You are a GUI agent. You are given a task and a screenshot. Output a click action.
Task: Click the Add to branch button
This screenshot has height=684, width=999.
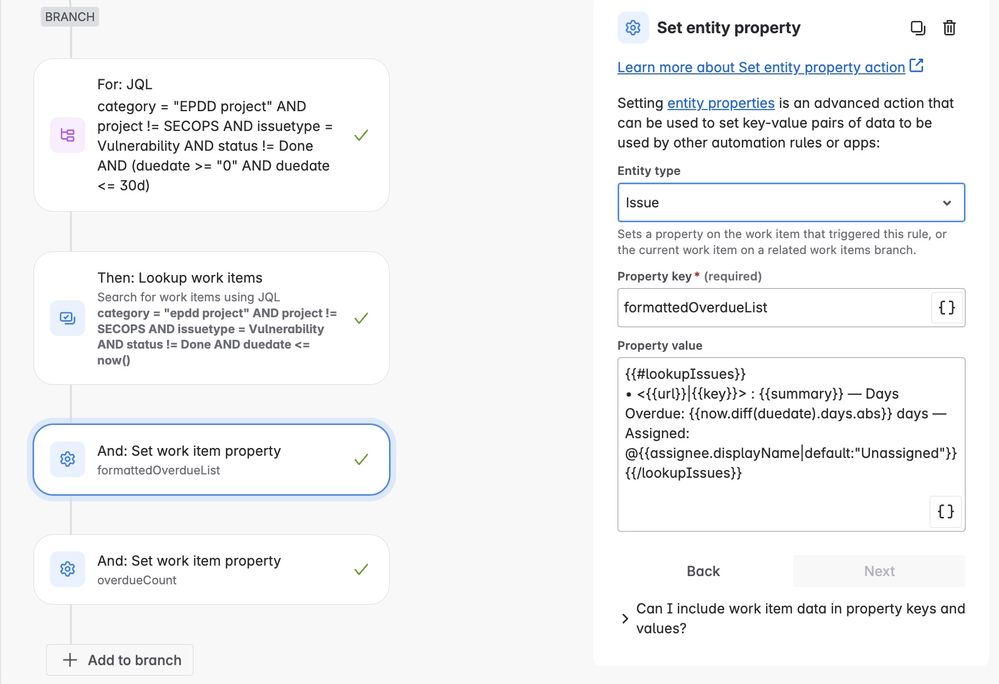click(x=120, y=660)
